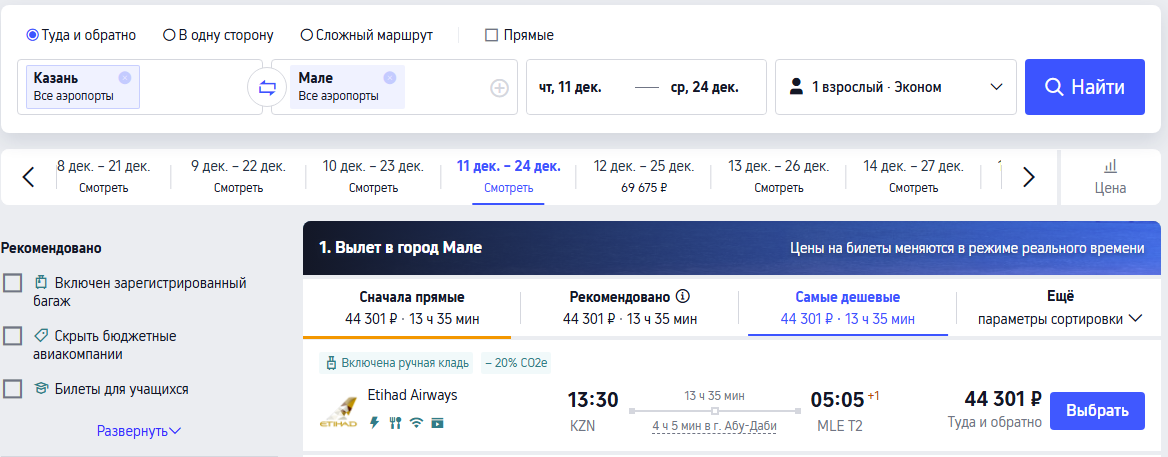This screenshot has width=1168, height=457.
Task: Clear Казань from origin field
Action: [x=124, y=77]
